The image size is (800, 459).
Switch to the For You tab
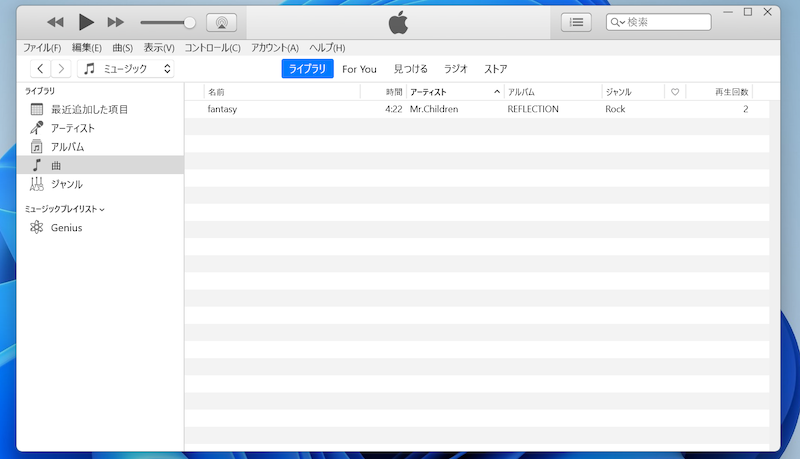[x=359, y=69]
